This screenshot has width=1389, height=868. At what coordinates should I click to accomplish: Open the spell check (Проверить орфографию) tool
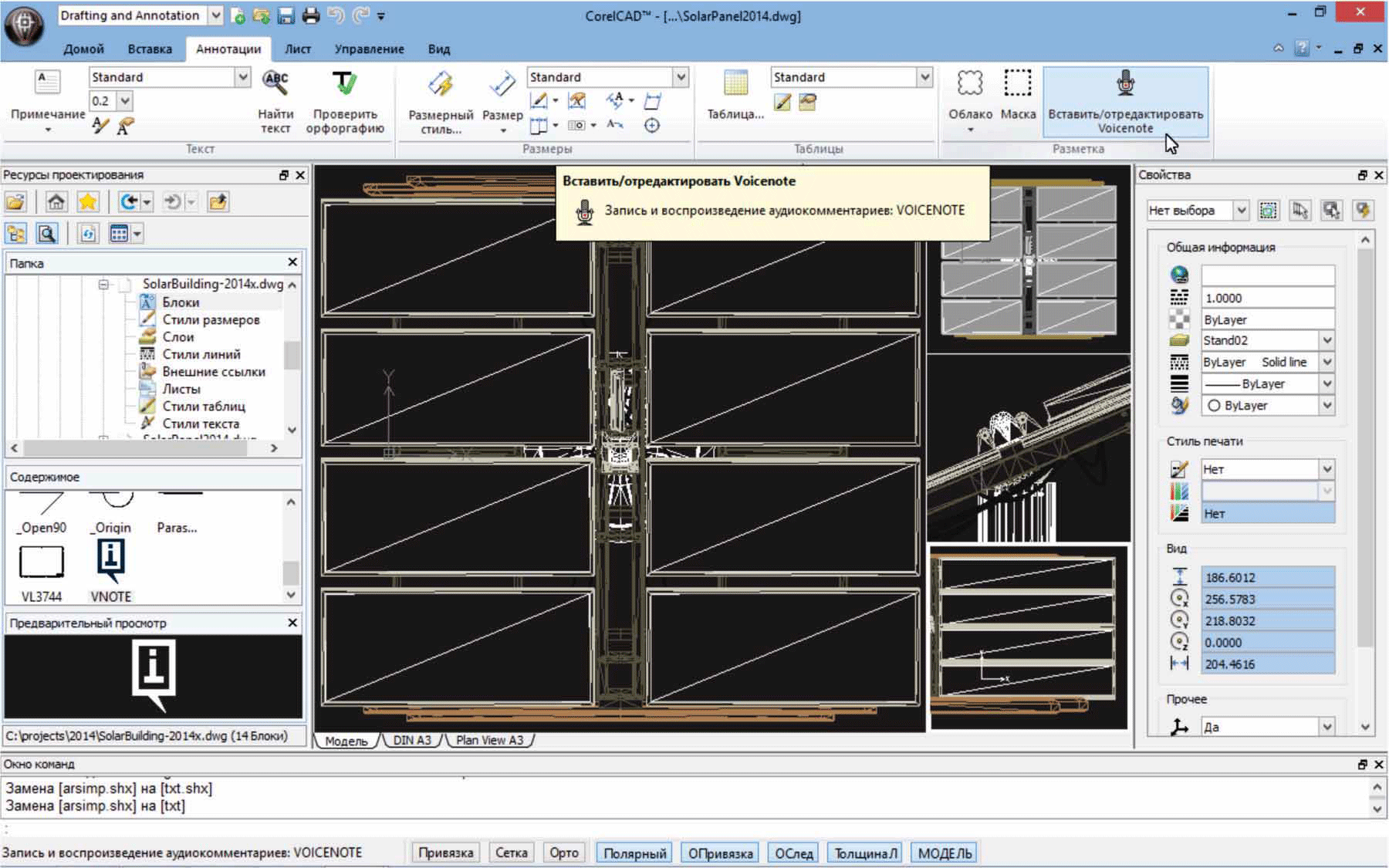[344, 85]
